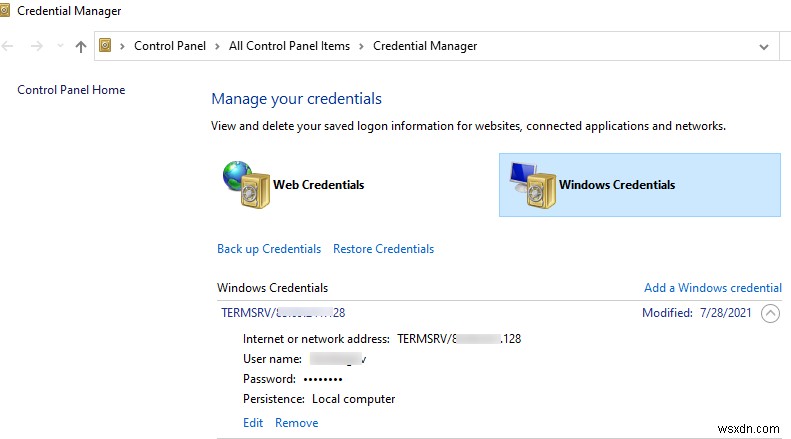Click the Modified: 7/28/2021 text
Image resolution: width=791 pixels, height=439 pixels.
[697, 313]
